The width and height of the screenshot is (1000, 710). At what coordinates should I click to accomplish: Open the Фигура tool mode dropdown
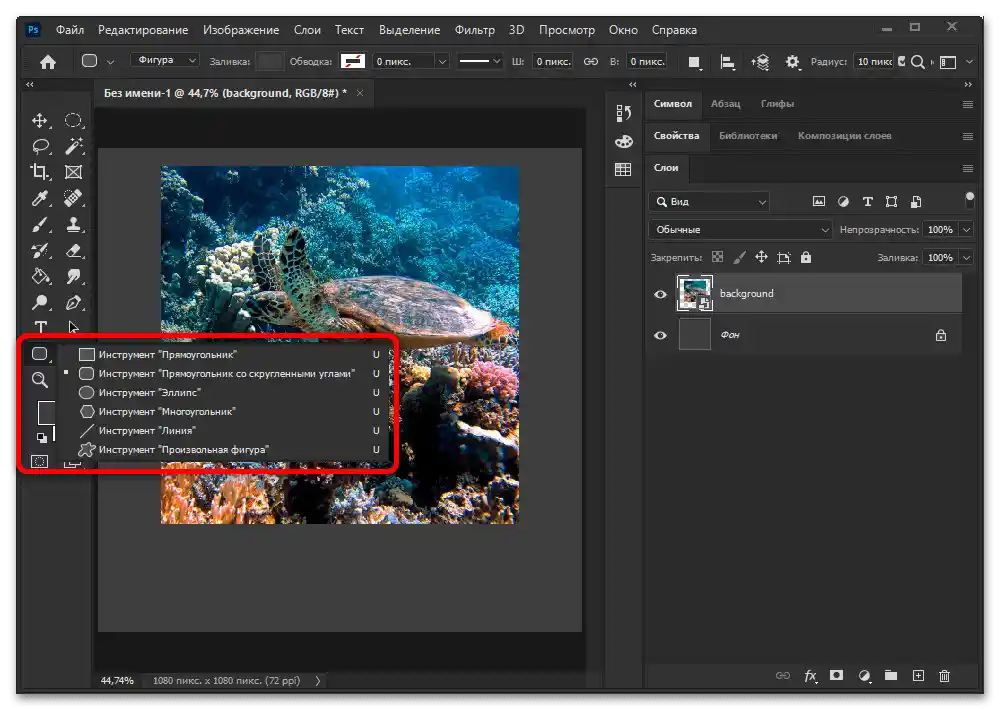pos(164,61)
